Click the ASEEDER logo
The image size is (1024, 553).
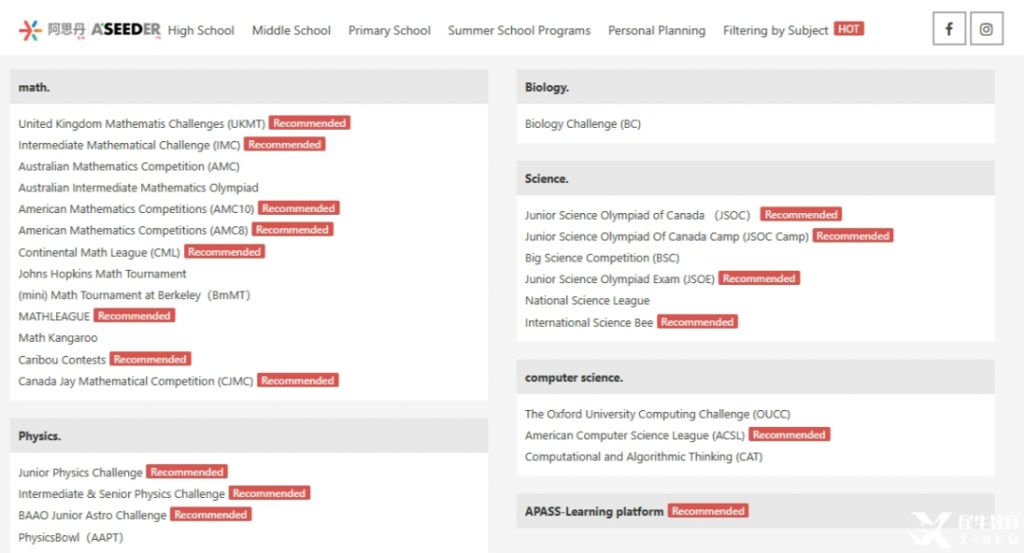pos(89,29)
